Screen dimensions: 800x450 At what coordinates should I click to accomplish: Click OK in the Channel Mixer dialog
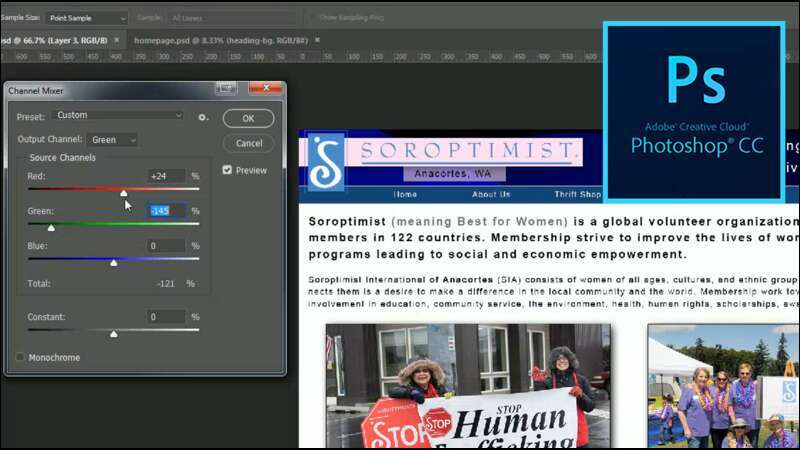pyautogui.click(x=248, y=118)
